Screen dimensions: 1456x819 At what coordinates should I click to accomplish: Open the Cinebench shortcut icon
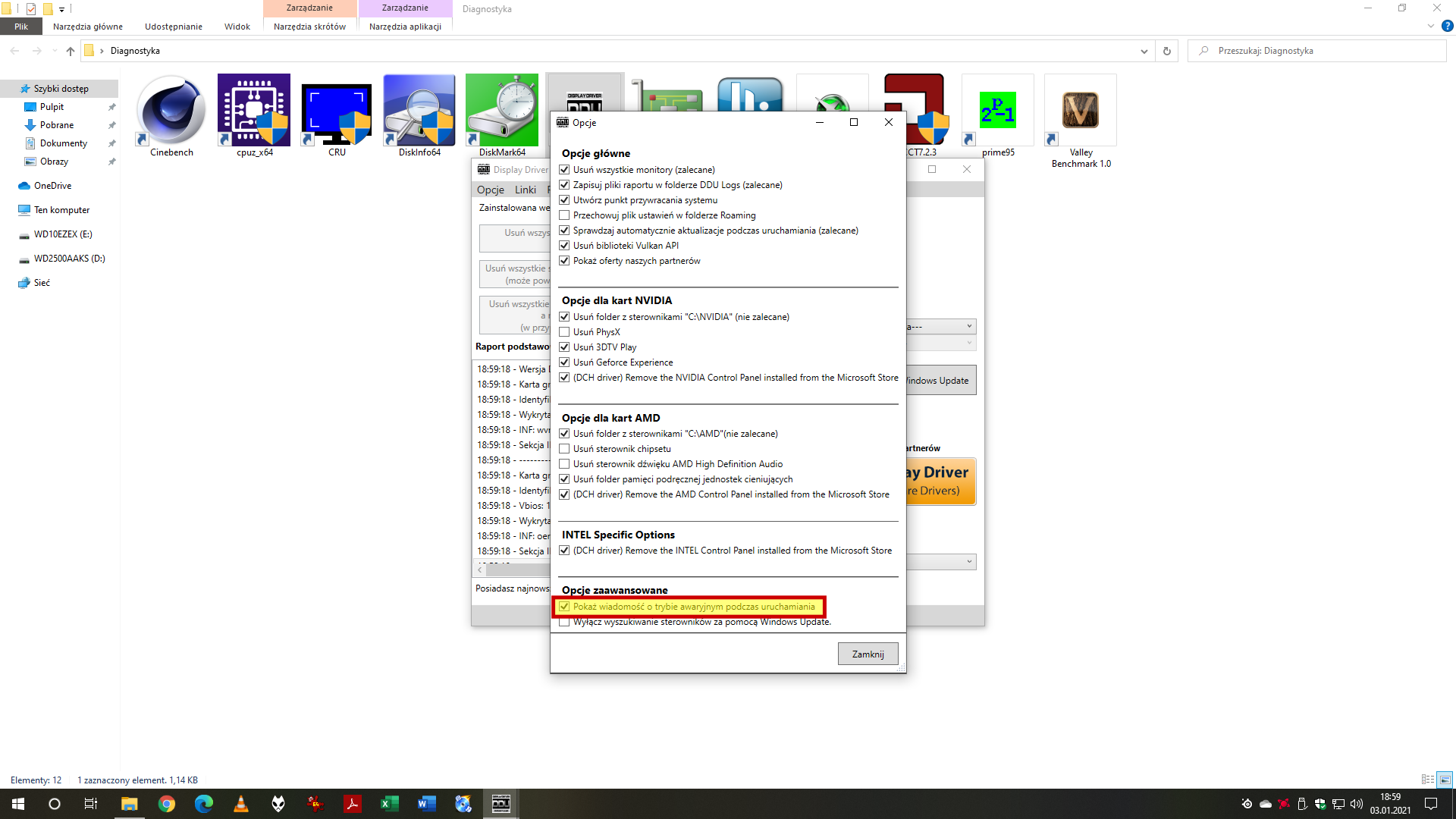coord(171,111)
